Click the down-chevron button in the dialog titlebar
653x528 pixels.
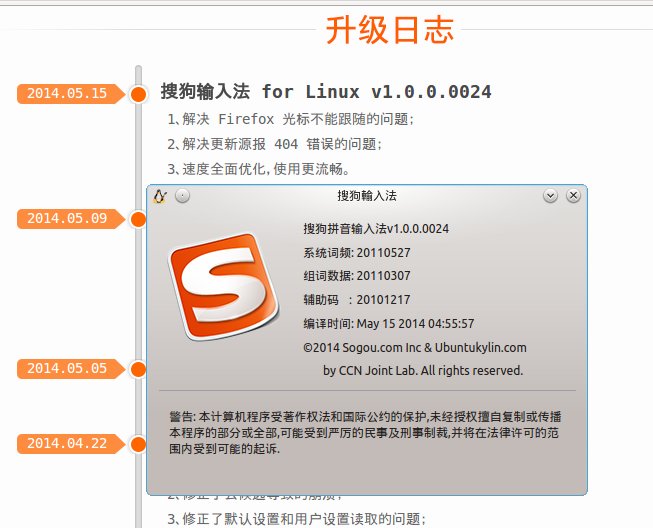pyautogui.click(x=550, y=195)
